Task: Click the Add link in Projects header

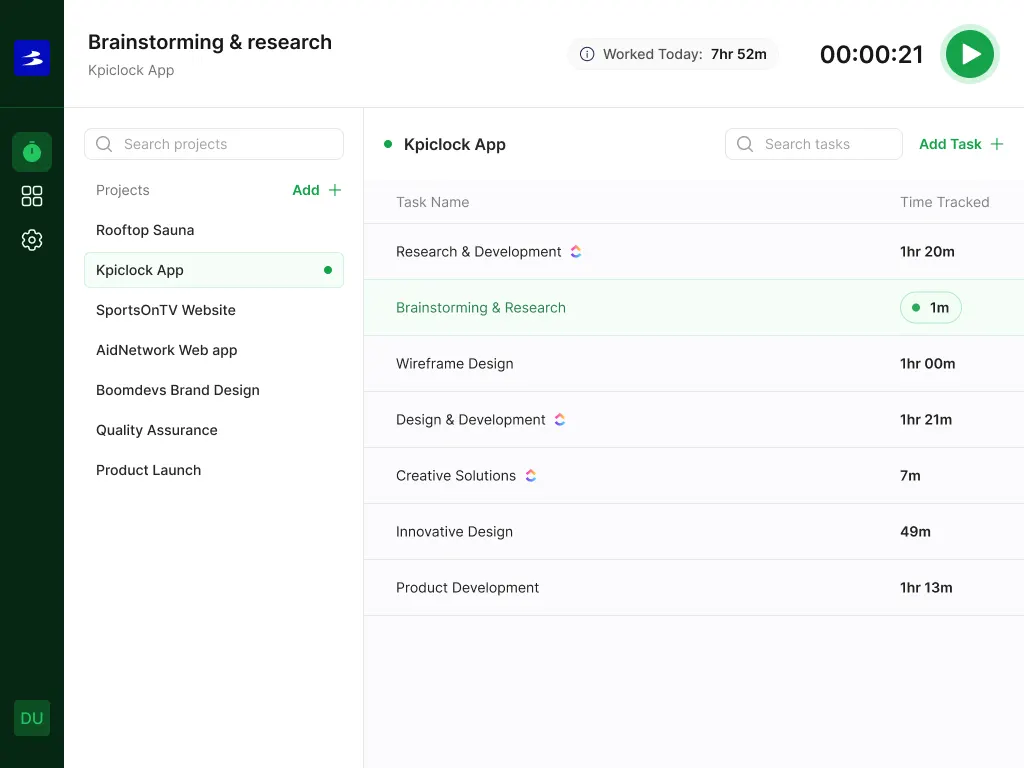Action: click(306, 190)
